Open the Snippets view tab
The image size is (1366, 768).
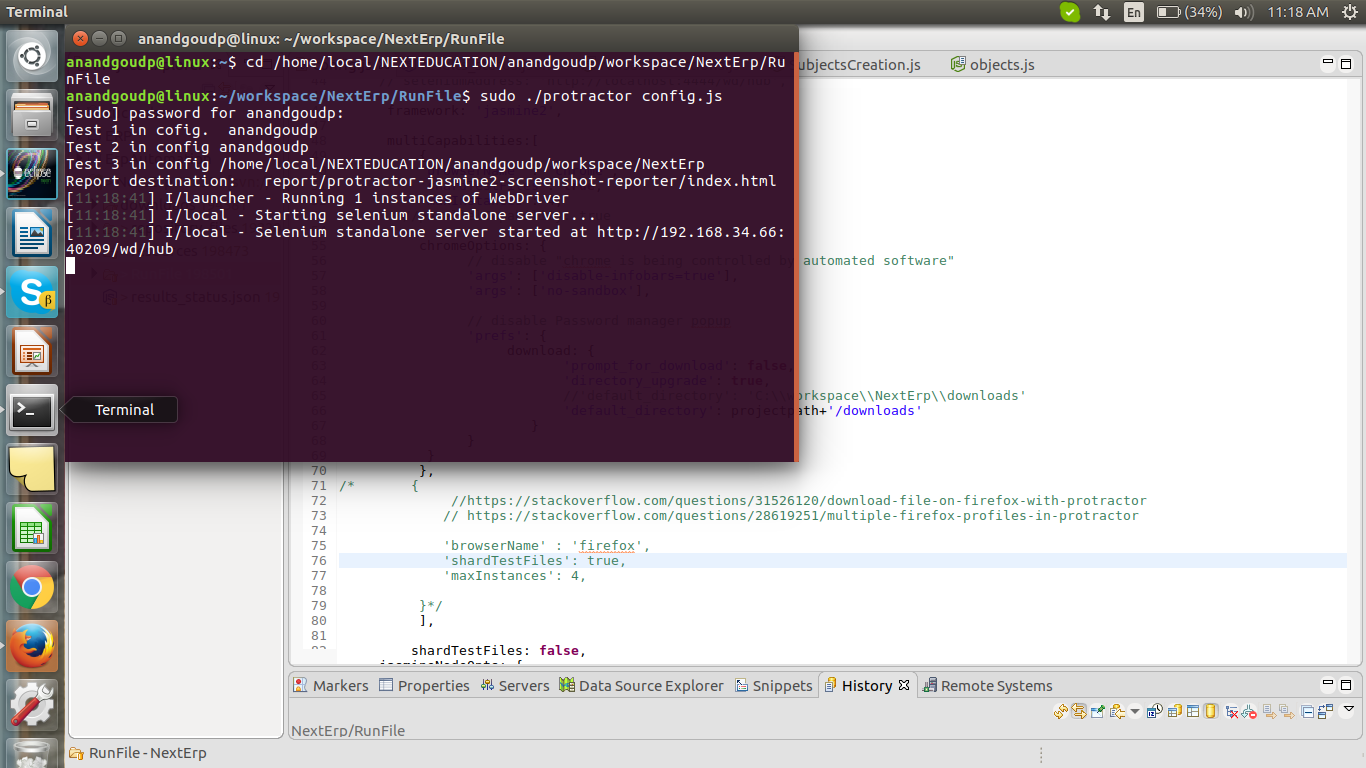tap(774, 686)
